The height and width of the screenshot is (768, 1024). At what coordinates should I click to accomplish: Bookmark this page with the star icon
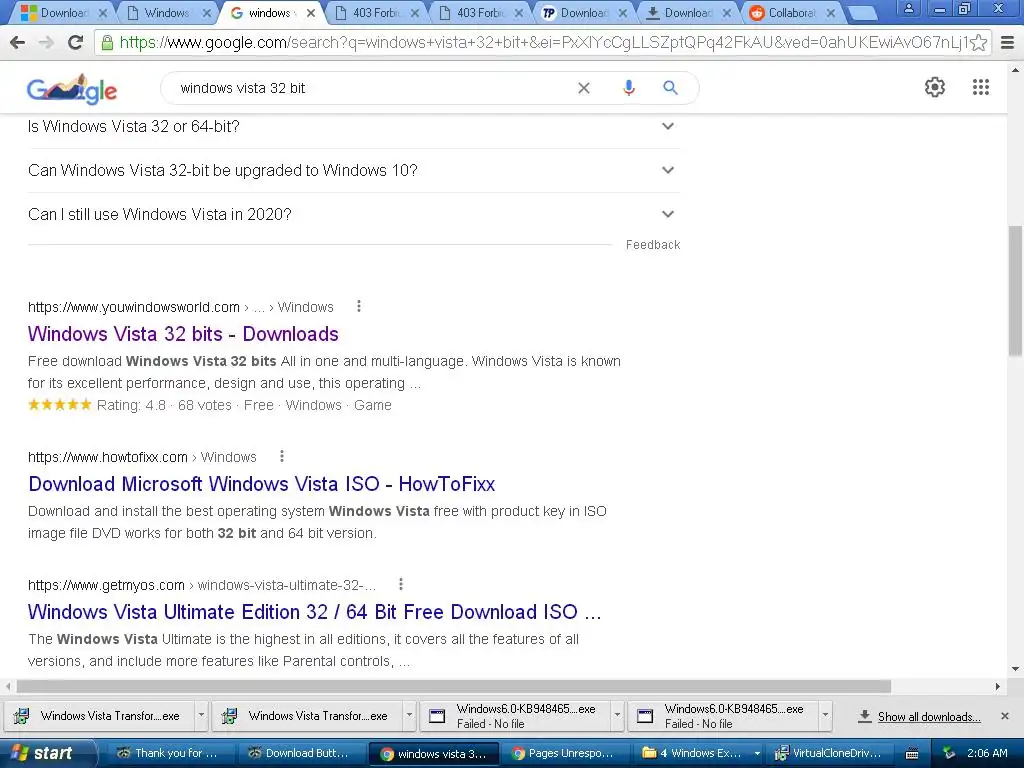(x=978, y=42)
